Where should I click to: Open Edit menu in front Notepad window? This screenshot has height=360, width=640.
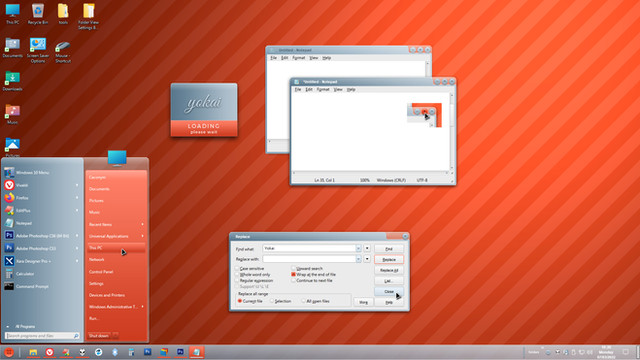[x=309, y=89]
